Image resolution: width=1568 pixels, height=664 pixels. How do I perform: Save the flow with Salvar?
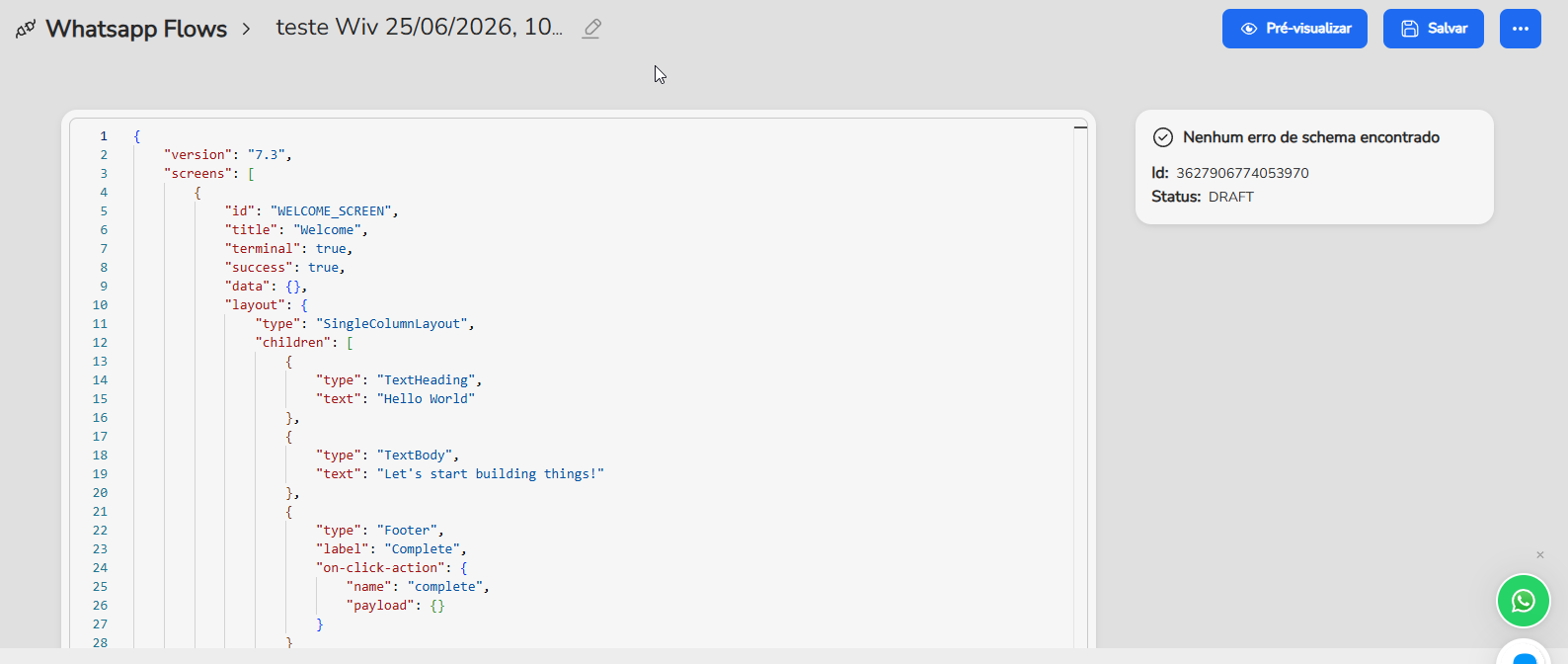(1433, 29)
